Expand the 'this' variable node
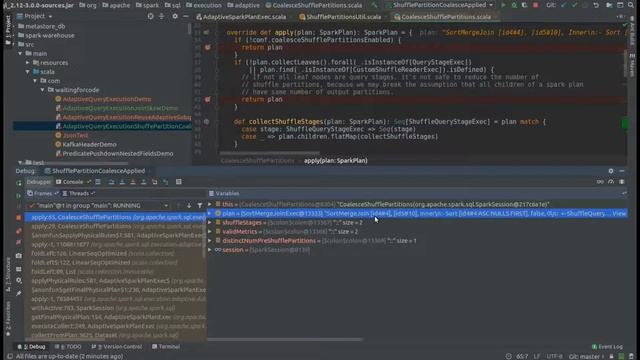This screenshot has width=640, height=360. click(x=210, y=204)
